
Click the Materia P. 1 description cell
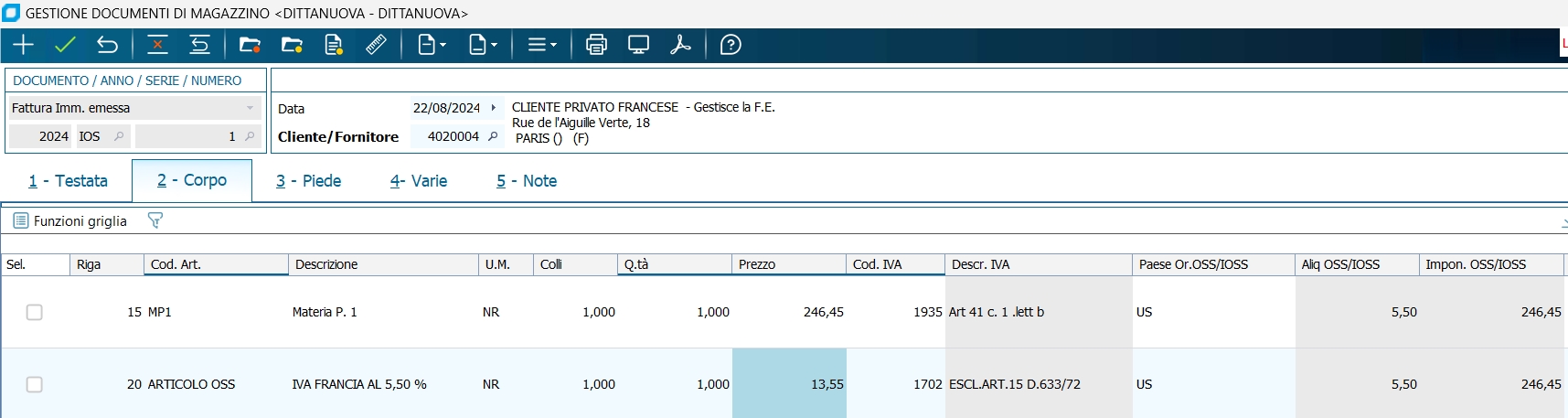(x=384, y=312)
